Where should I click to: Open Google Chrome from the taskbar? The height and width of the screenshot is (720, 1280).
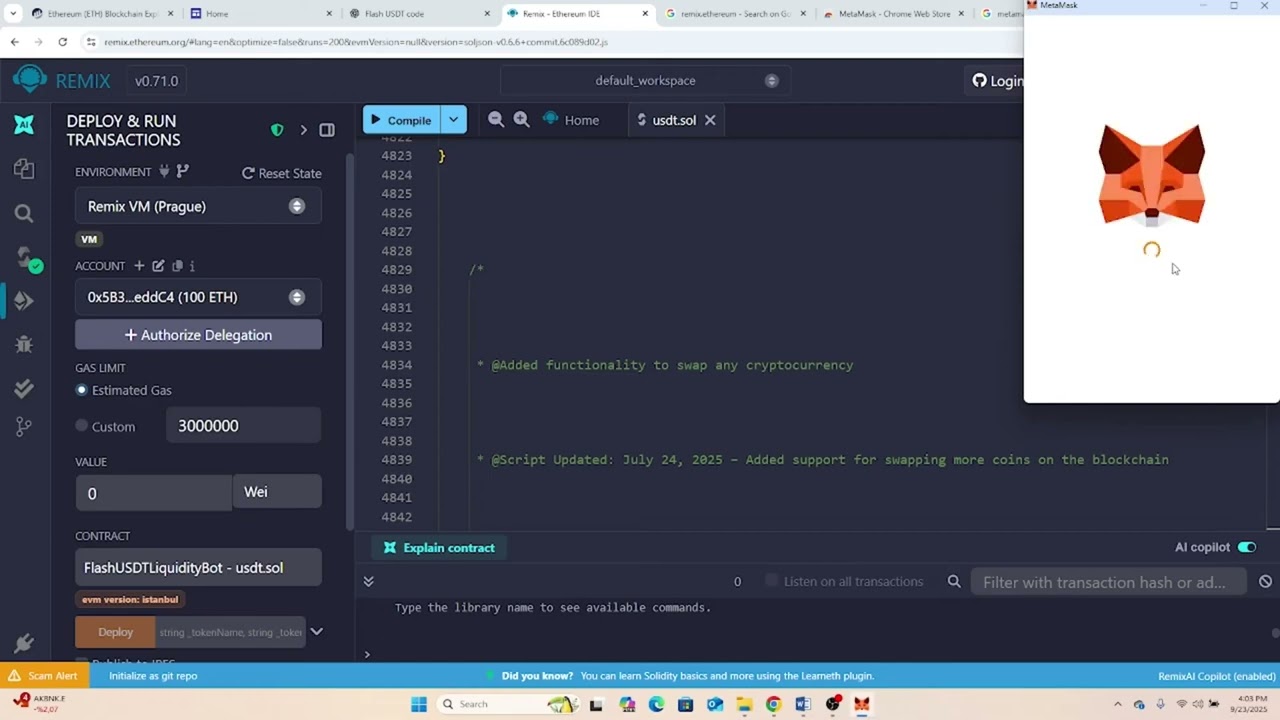(773, 704)
